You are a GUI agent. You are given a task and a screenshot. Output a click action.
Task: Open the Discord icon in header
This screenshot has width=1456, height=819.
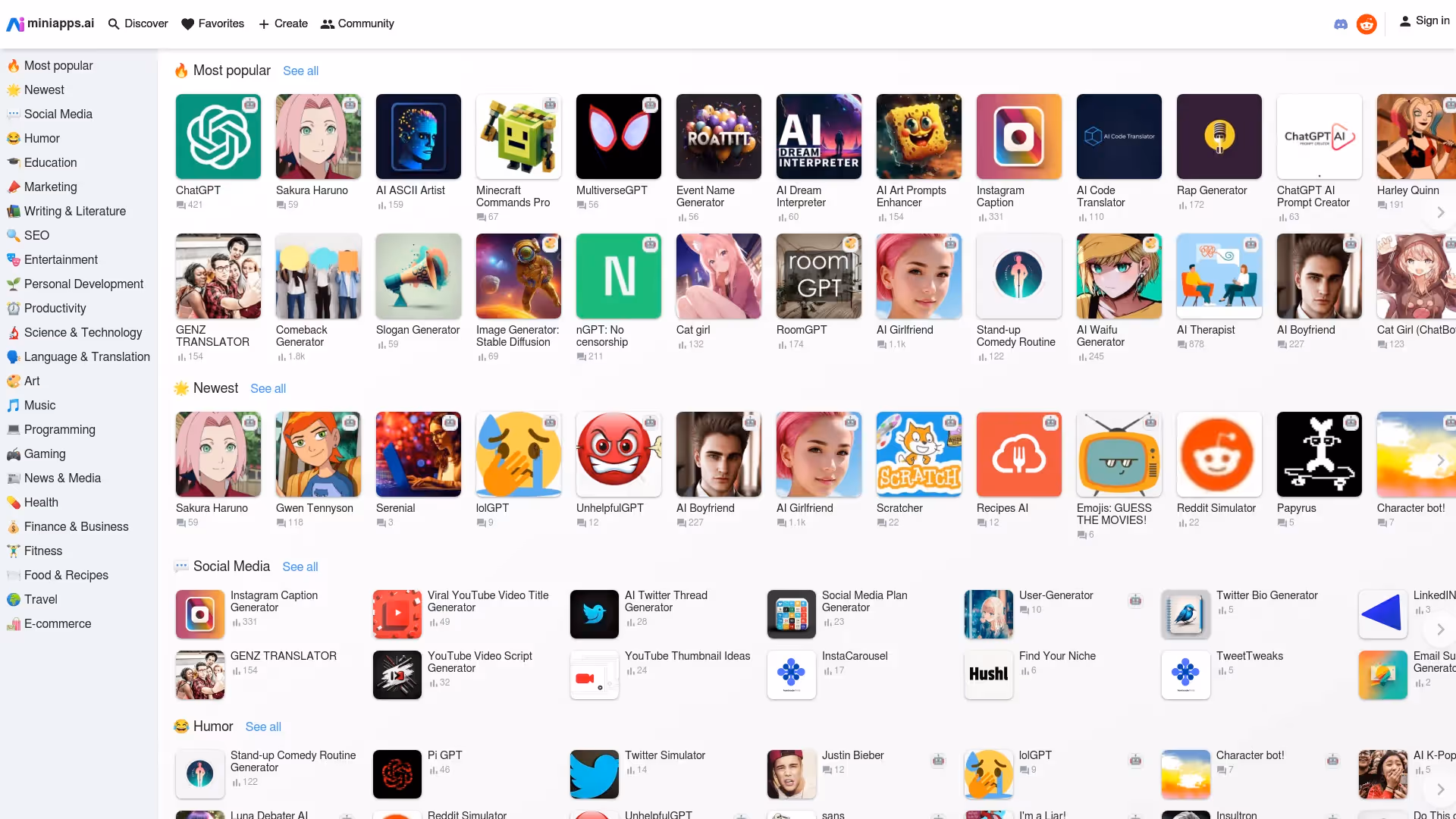[1341, 24]
